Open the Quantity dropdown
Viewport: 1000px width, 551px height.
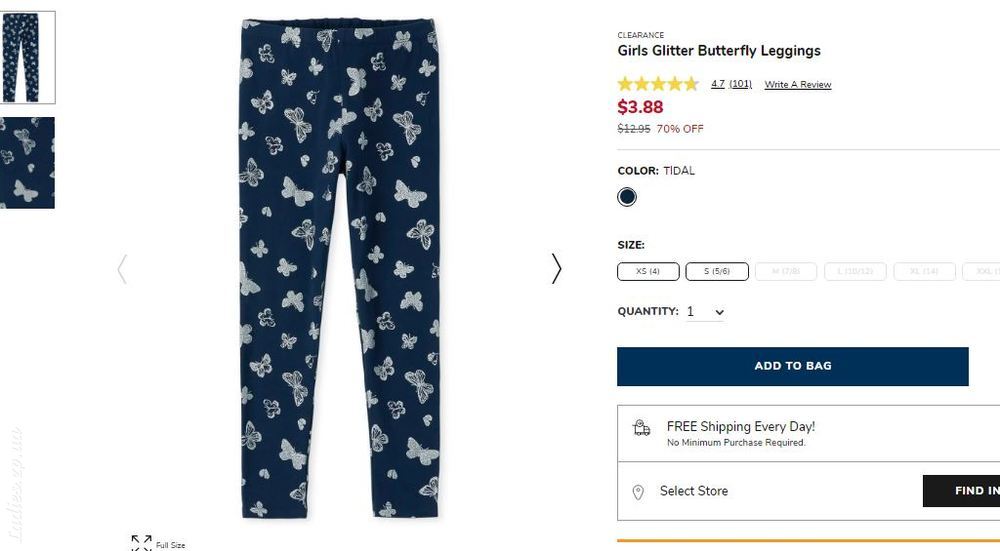tap(705, 312)
